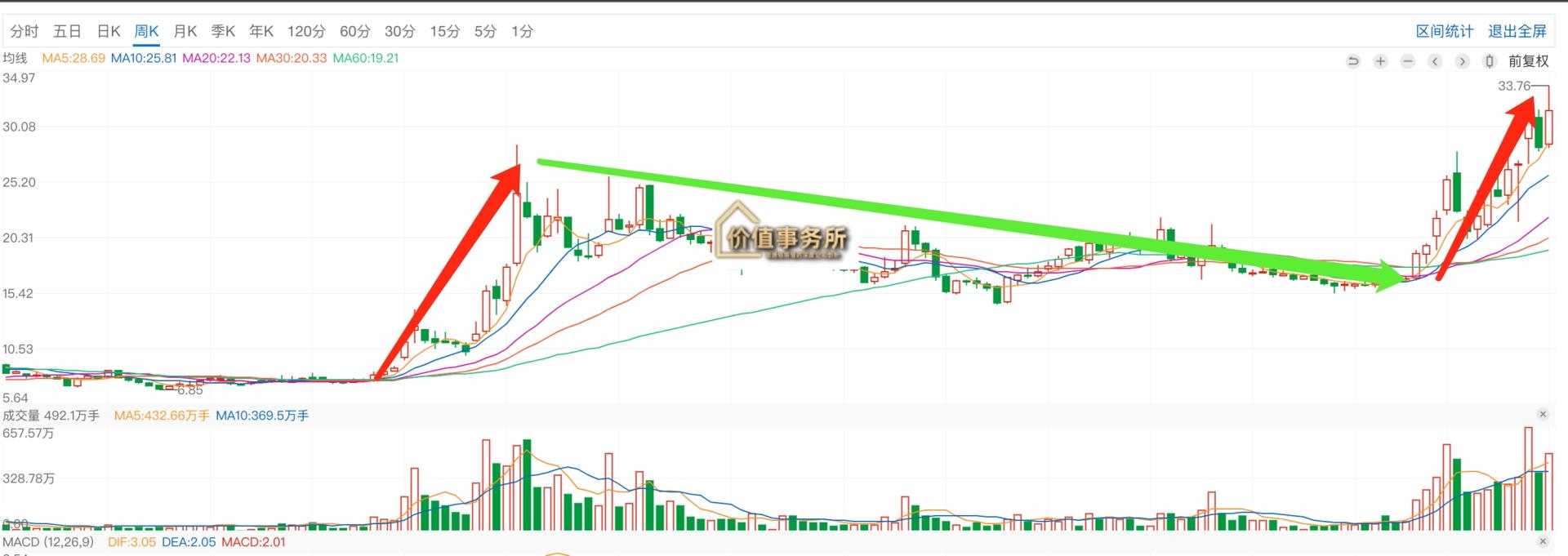Click the 6.85 low price label
1568x556 pixels.
[189, 390]
